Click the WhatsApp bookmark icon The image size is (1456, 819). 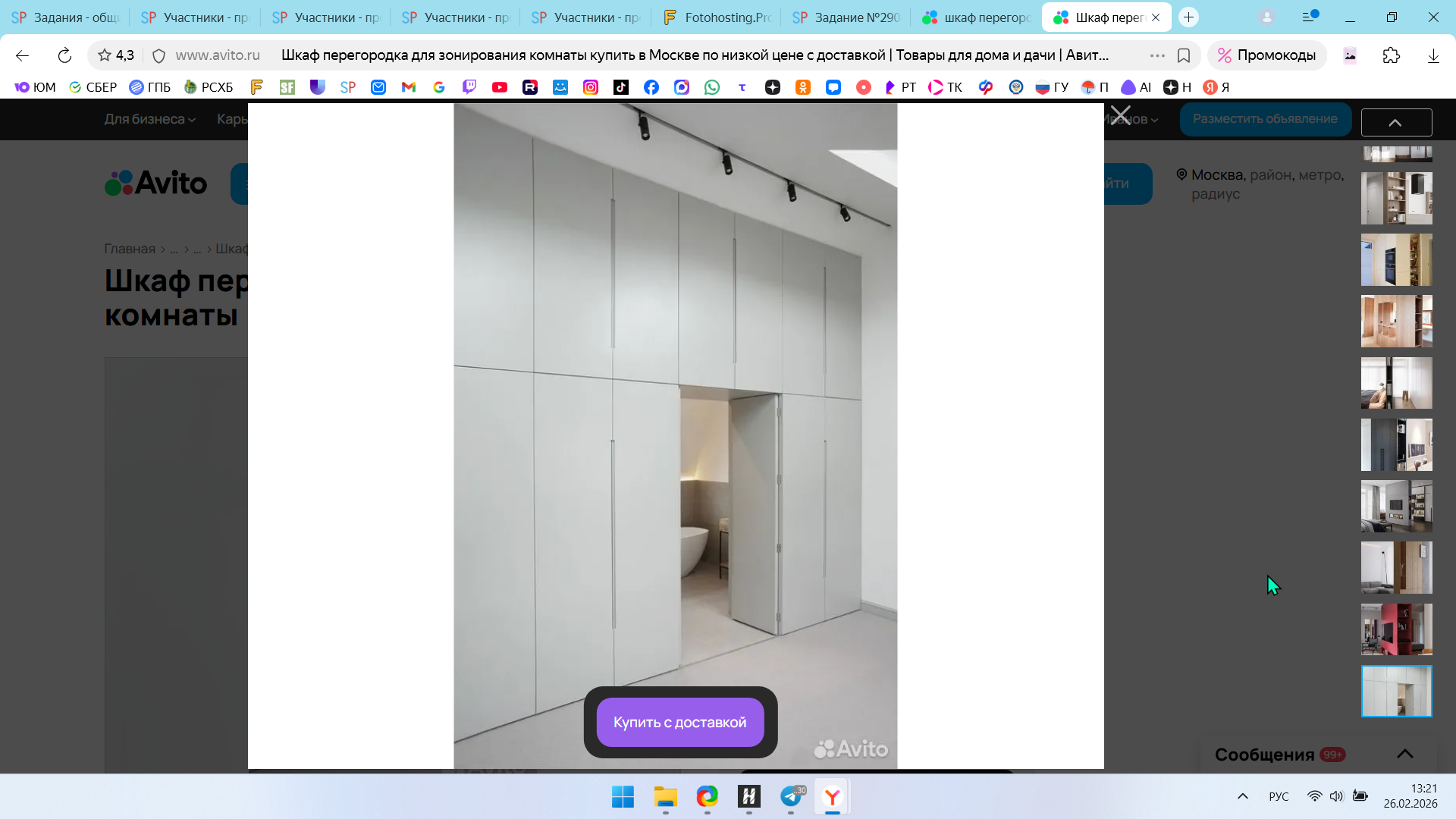click(x=711, y=87)
